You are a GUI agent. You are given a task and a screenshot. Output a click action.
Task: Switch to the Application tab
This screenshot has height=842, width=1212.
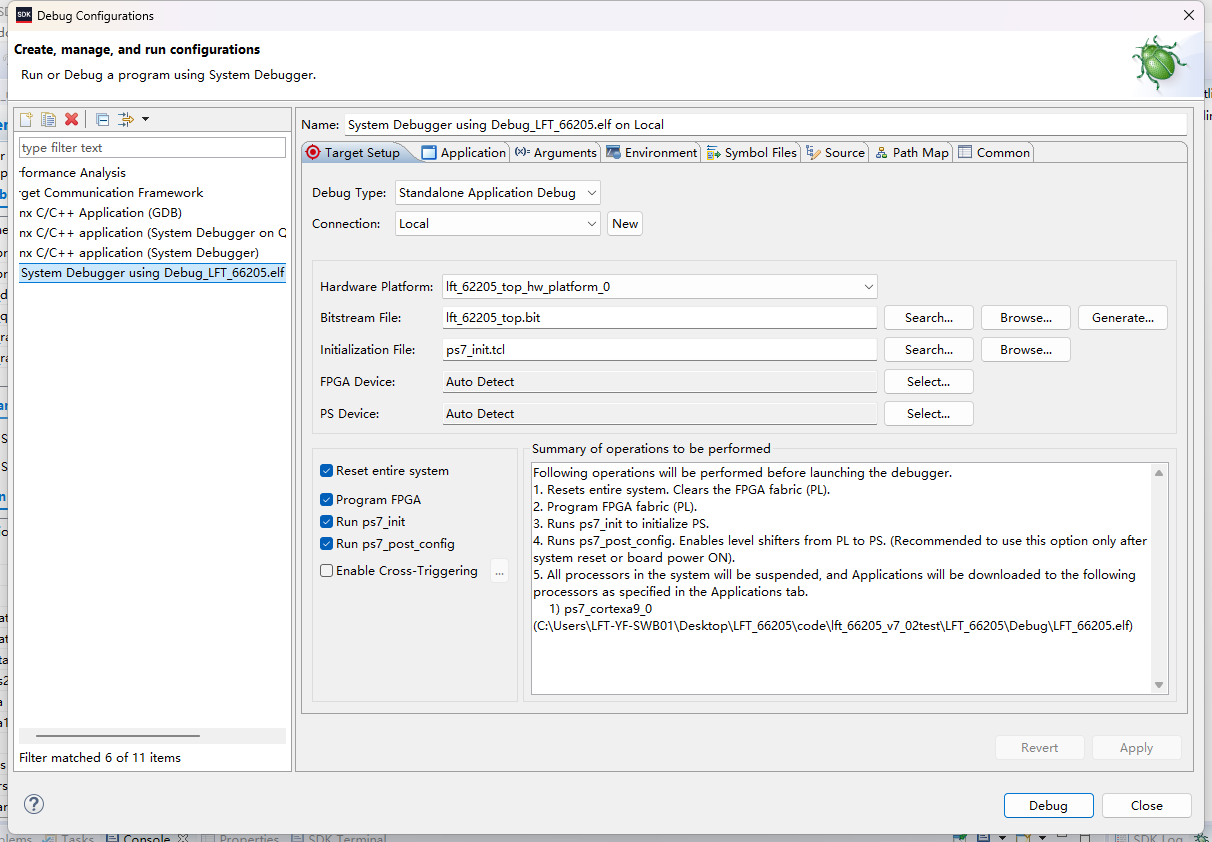coord(464,153)
